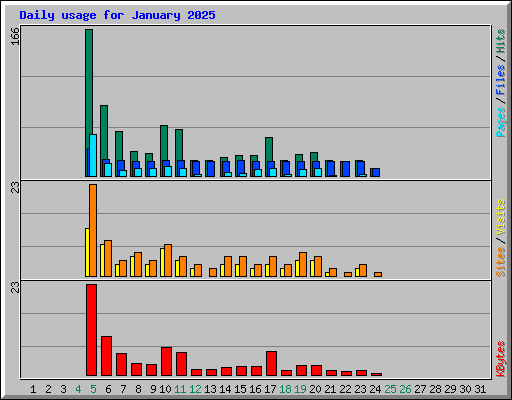
Task: Click the red 'KBytes' legend label
Action: [x=500, y=359]
